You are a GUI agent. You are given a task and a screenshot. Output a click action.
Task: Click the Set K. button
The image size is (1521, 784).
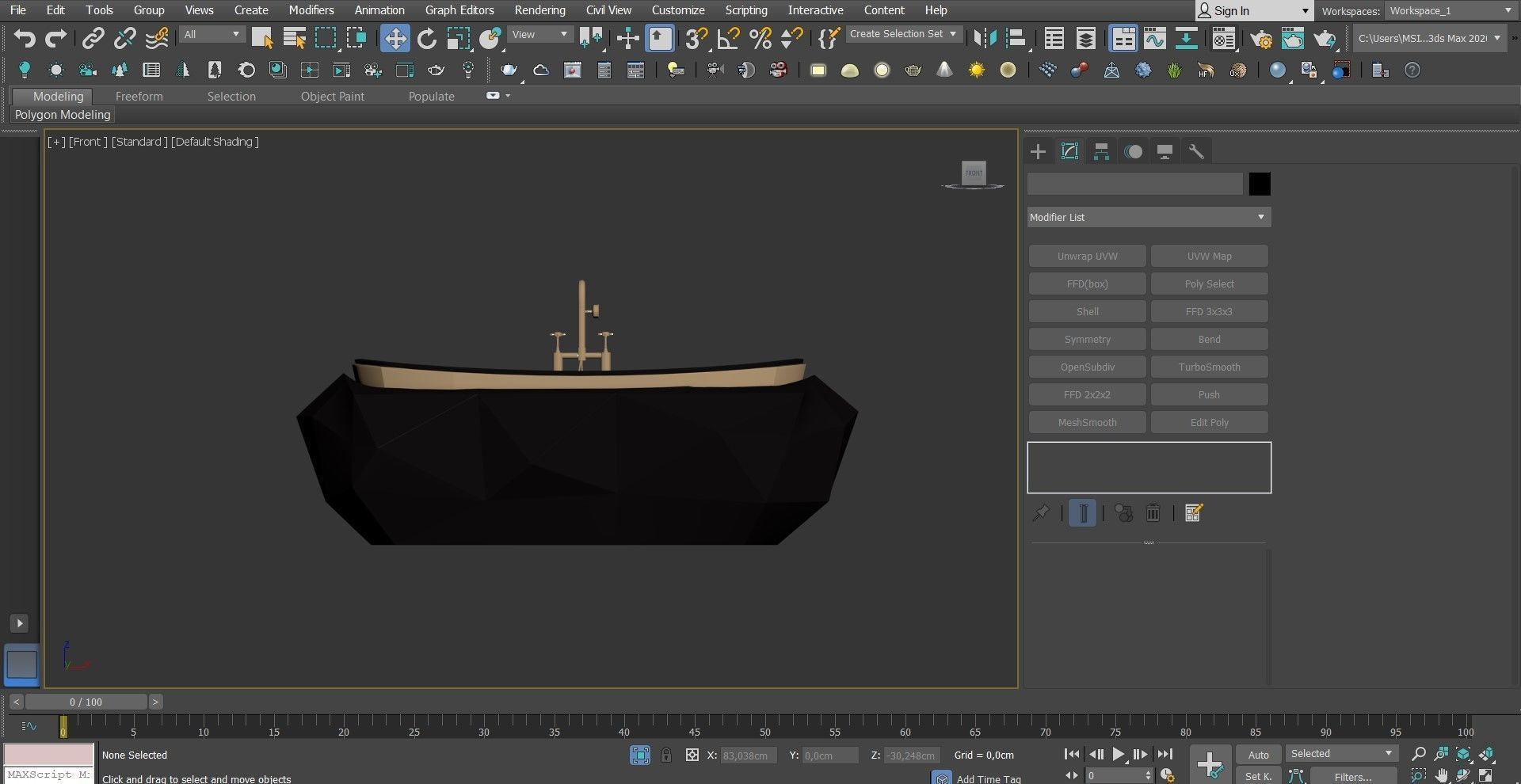click(1258, 776)
